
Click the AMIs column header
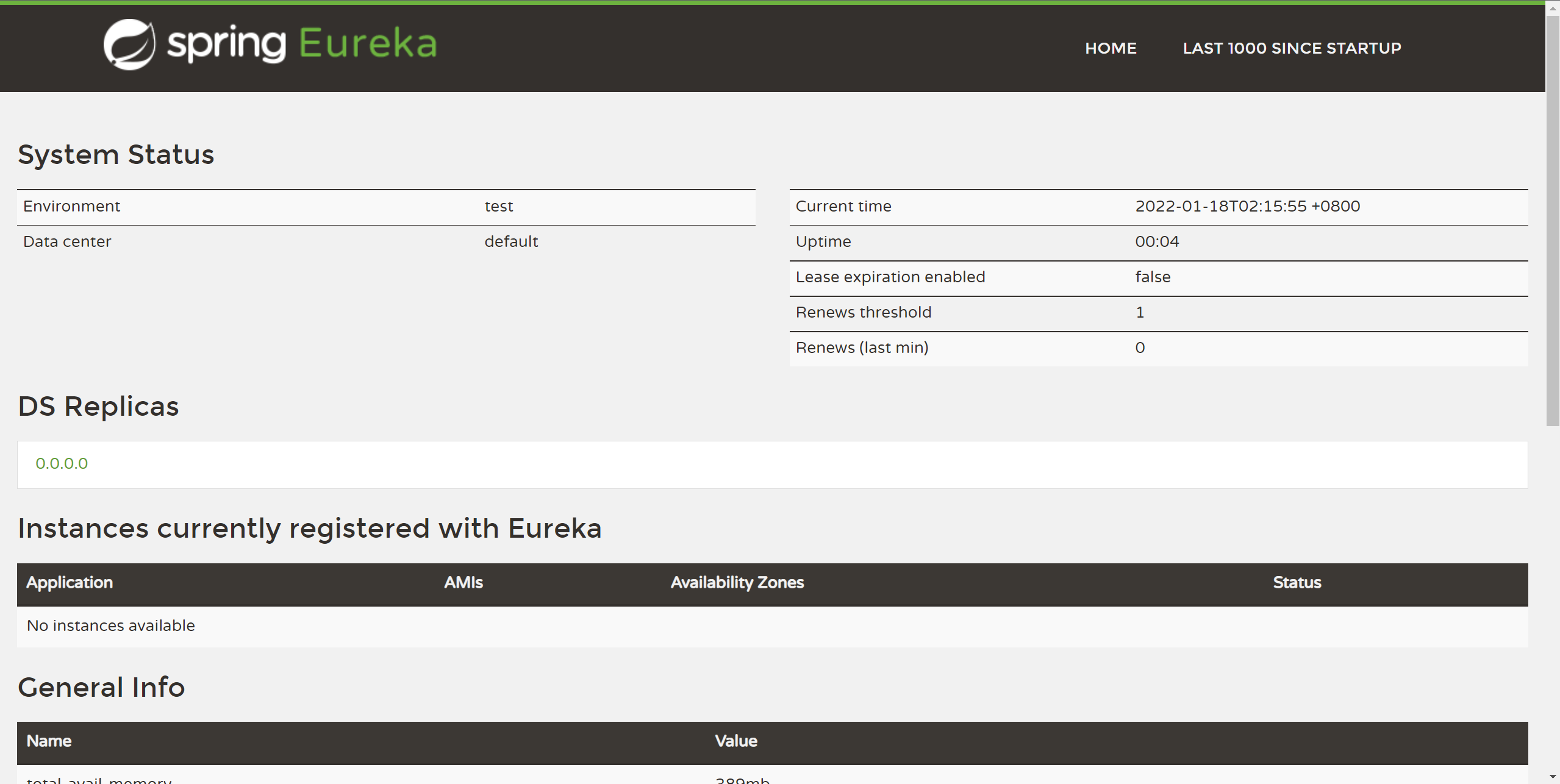click(x=463, y=583)
